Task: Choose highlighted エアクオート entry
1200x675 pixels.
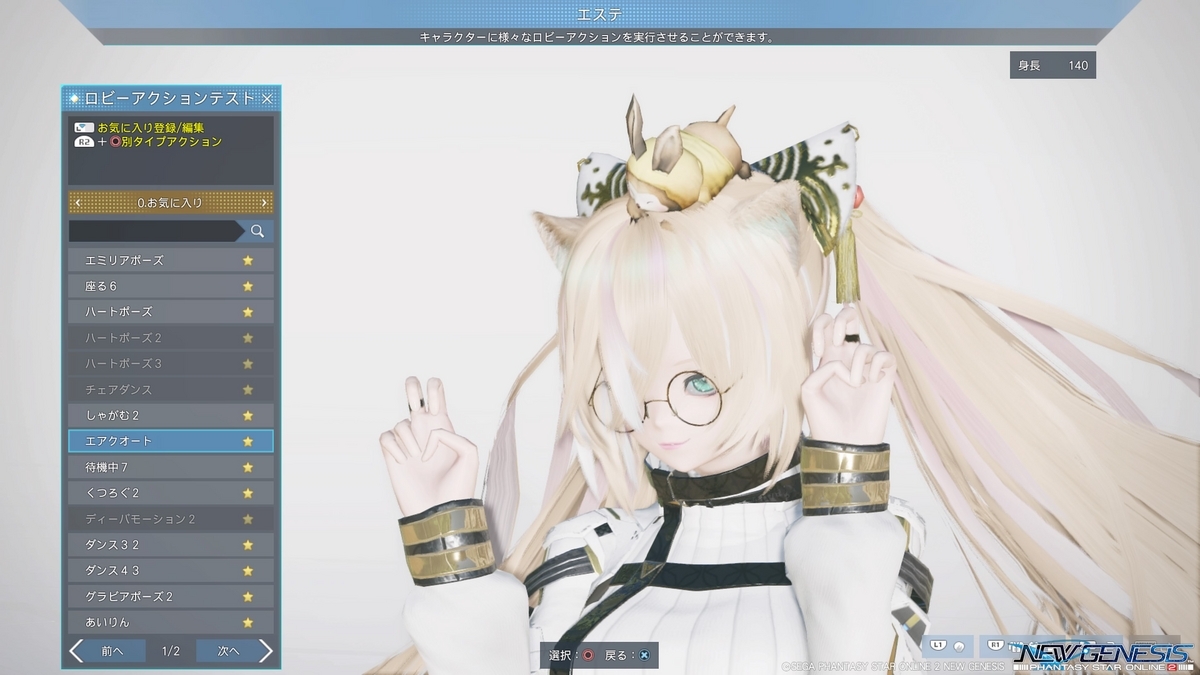Action: (x=171, y=441)
